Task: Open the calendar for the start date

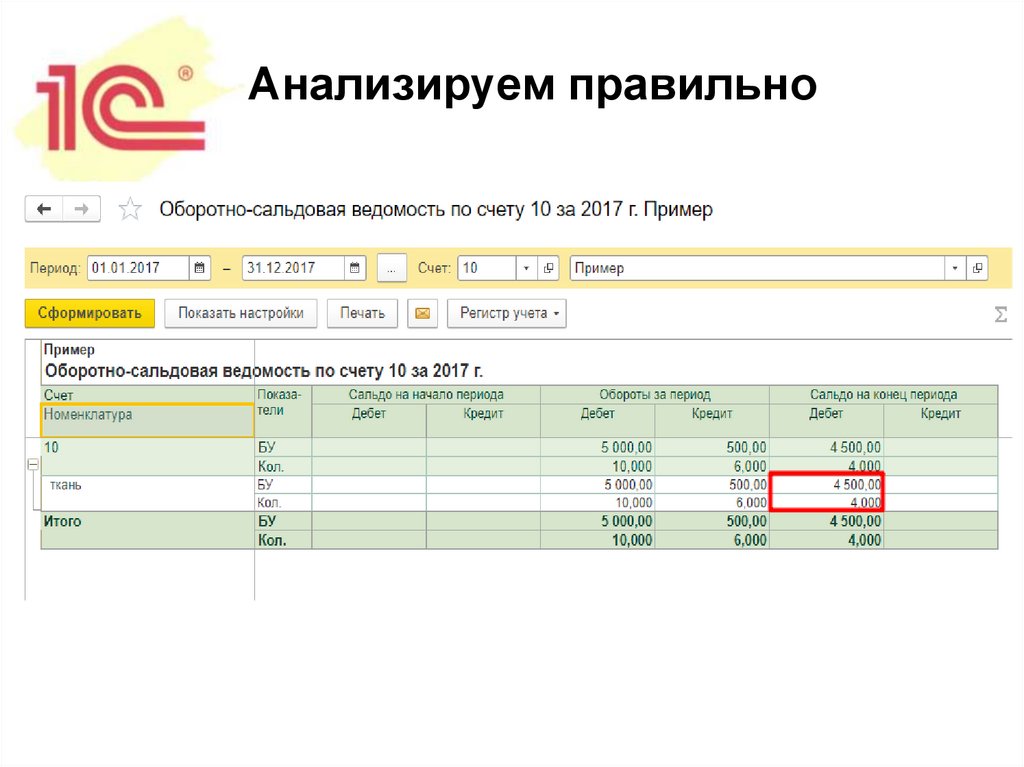Action: click(198, 267)
